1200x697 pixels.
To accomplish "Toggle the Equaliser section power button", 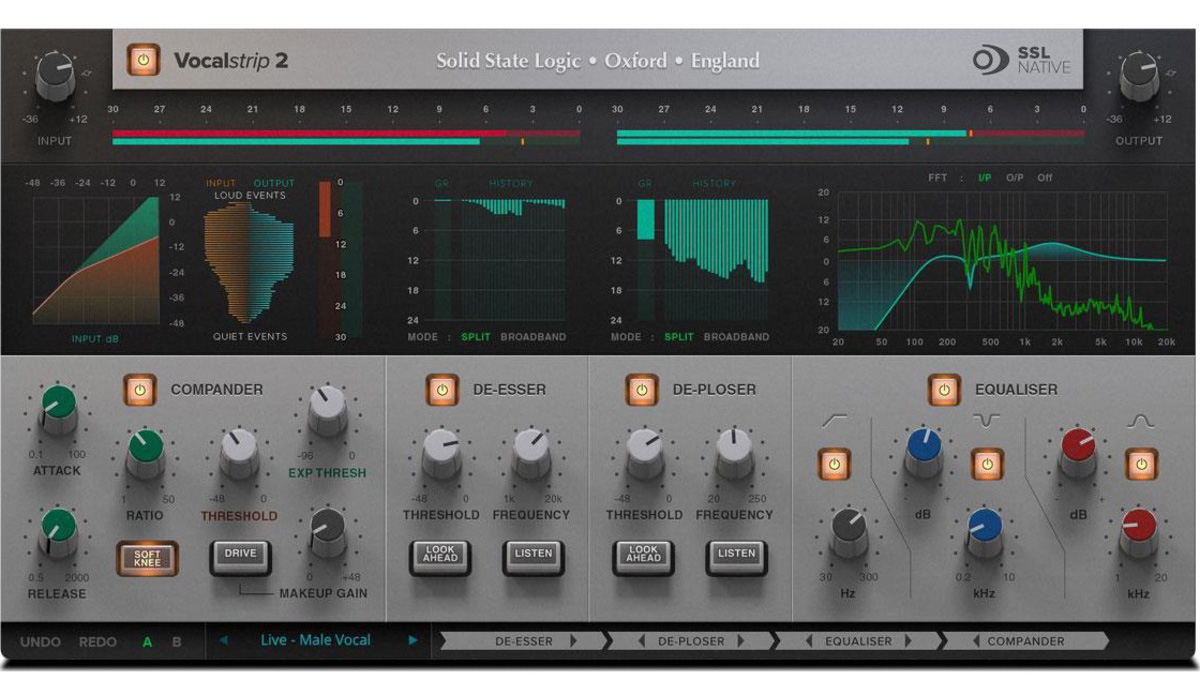I will point(944,389).
